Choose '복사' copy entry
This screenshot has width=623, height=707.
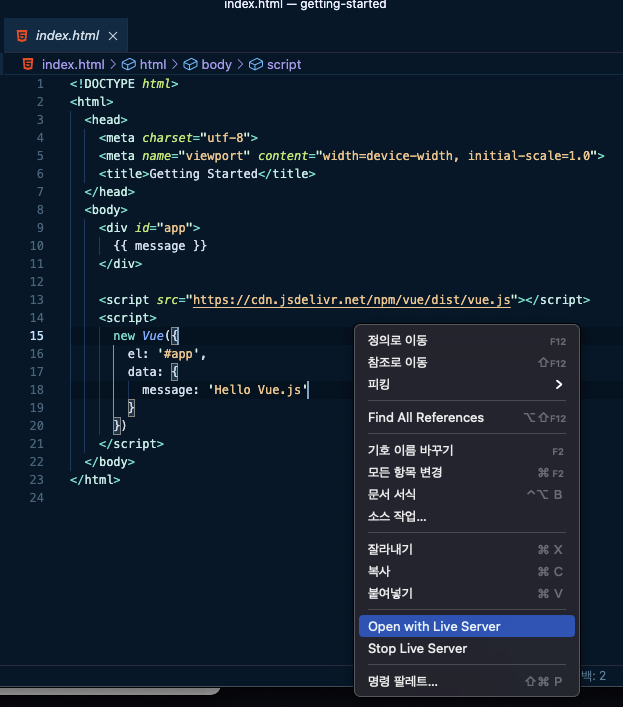pos(467,572)
